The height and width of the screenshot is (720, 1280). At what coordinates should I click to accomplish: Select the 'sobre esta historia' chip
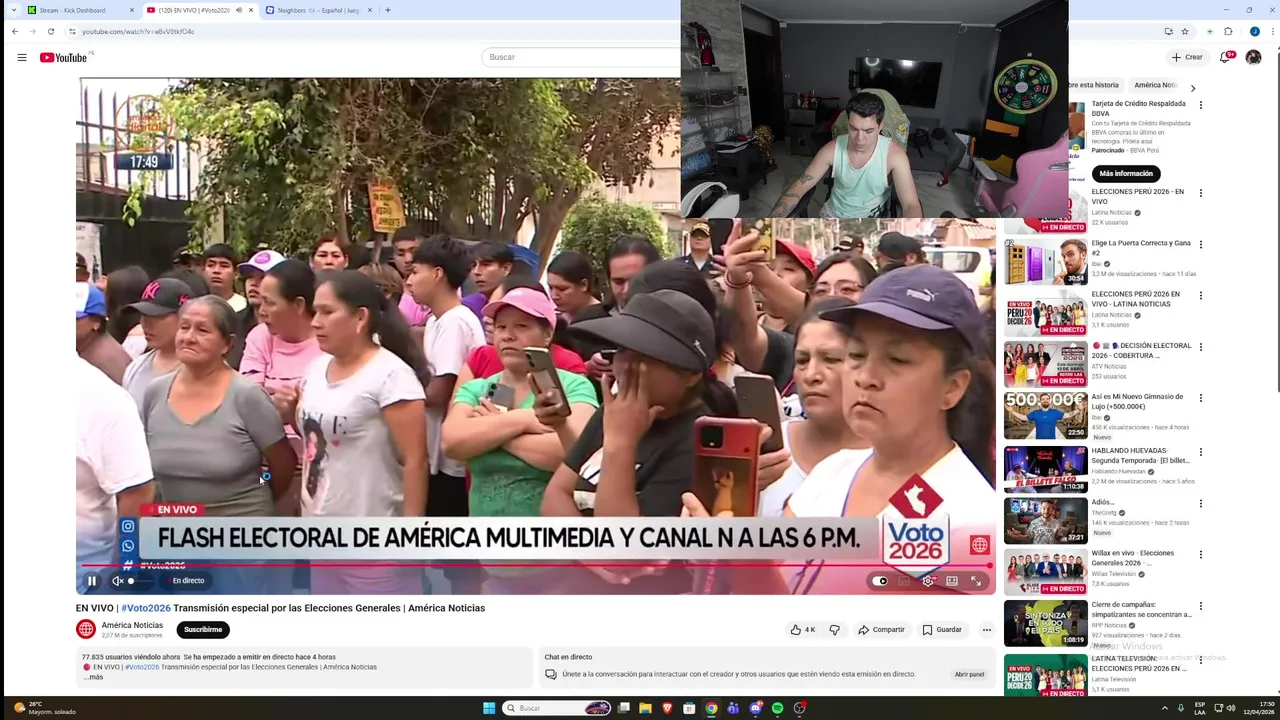click(x=1093, y=85)
